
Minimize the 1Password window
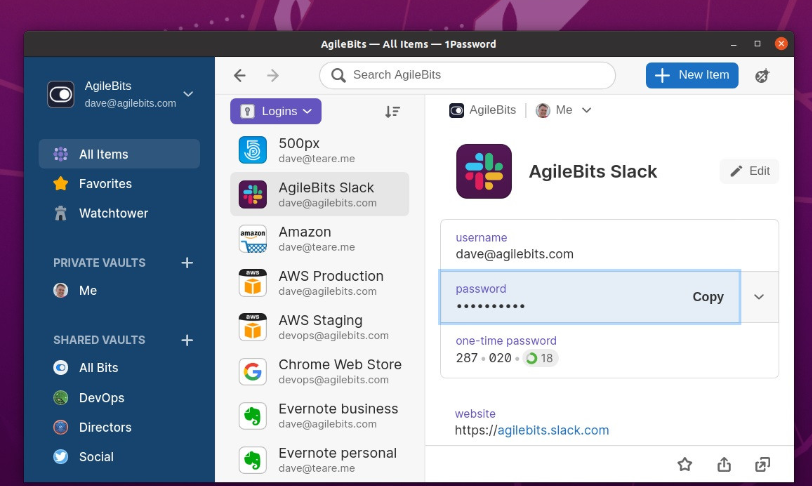click(x=733, y=44)
